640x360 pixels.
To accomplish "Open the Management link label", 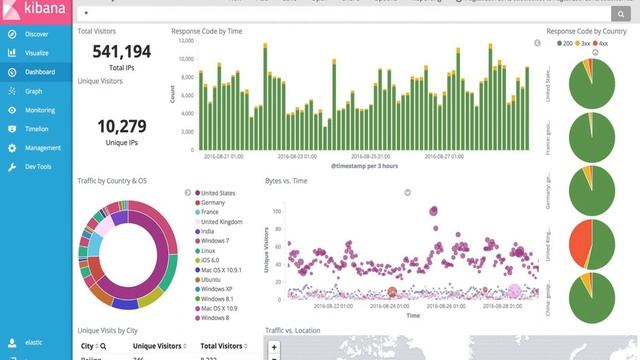I will click(42, 148).
